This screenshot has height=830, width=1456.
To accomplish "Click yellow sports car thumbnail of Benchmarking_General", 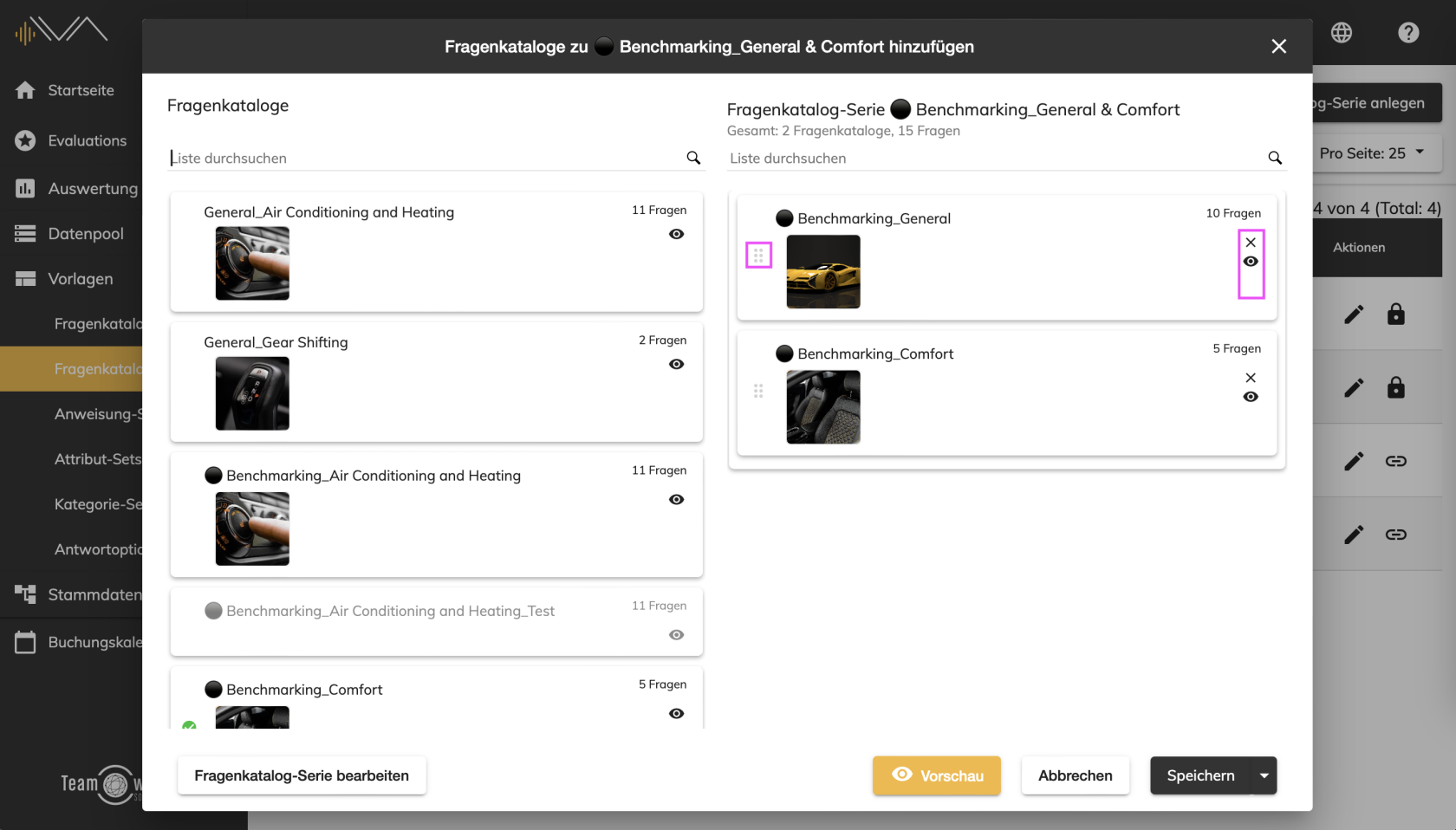I will [823, 271].
